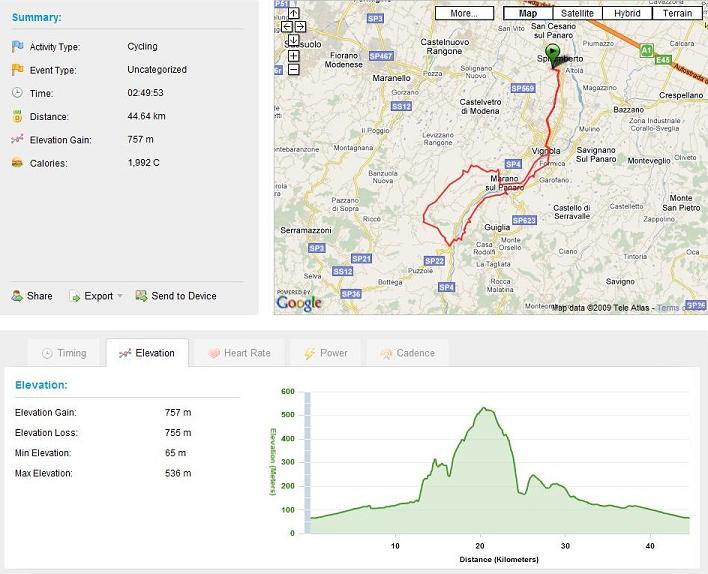This screenshot has height=574, width=708.
Task: Open the Export dropdown arrow
Action: (120, 296)
